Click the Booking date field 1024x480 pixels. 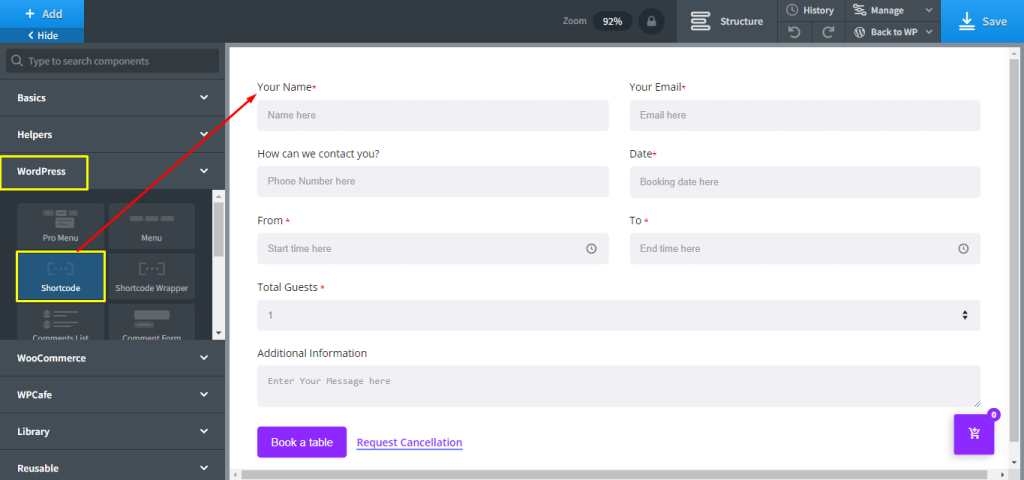tap(805, 182)
